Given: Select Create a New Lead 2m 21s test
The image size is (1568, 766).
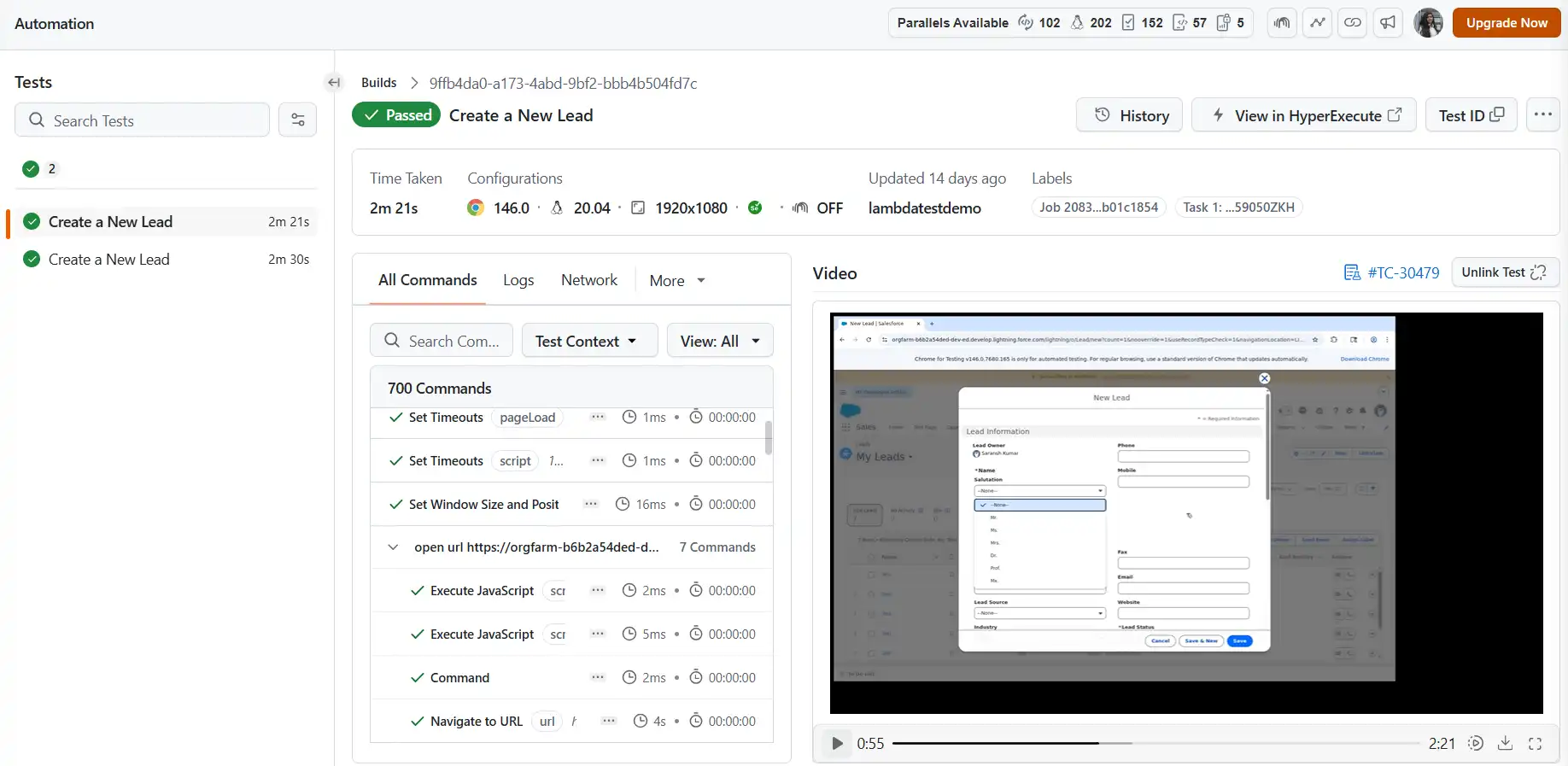Looking at the screenshot, I should point(162,221).
